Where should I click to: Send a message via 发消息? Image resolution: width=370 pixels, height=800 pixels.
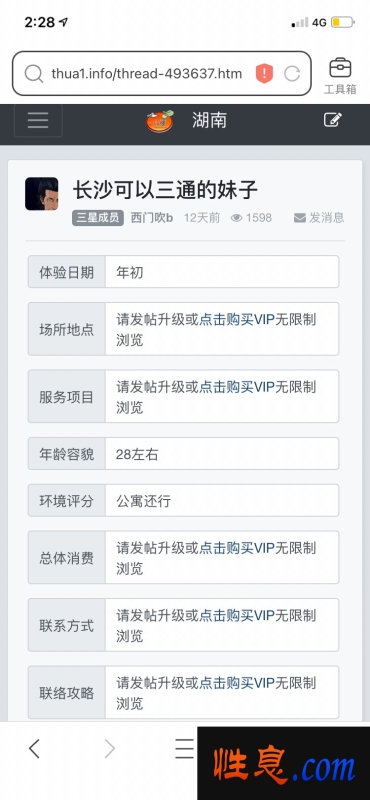(319, 218)
